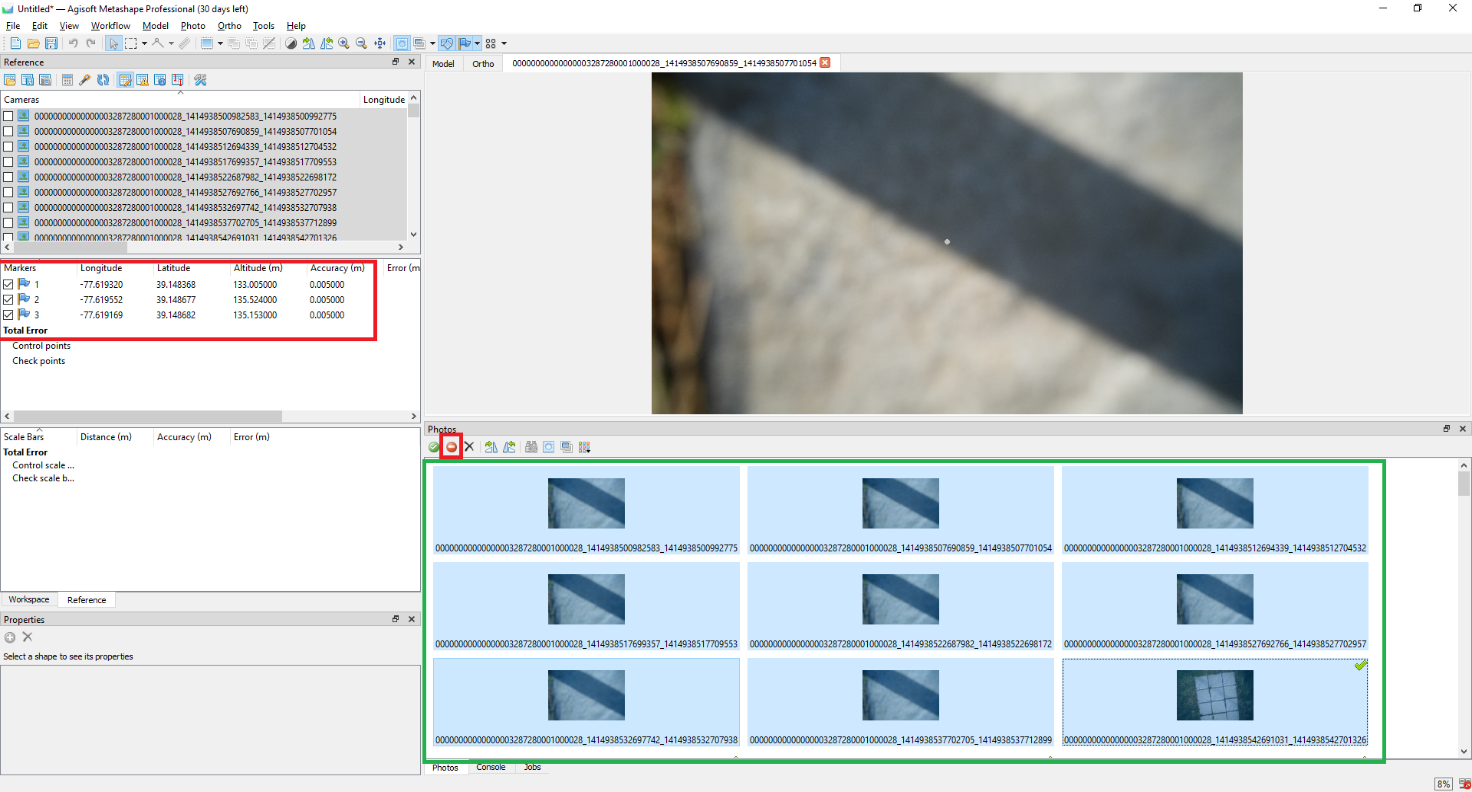Select the Import Reference icon
This screenshot has width=1472, height=792.
point(12,80)
